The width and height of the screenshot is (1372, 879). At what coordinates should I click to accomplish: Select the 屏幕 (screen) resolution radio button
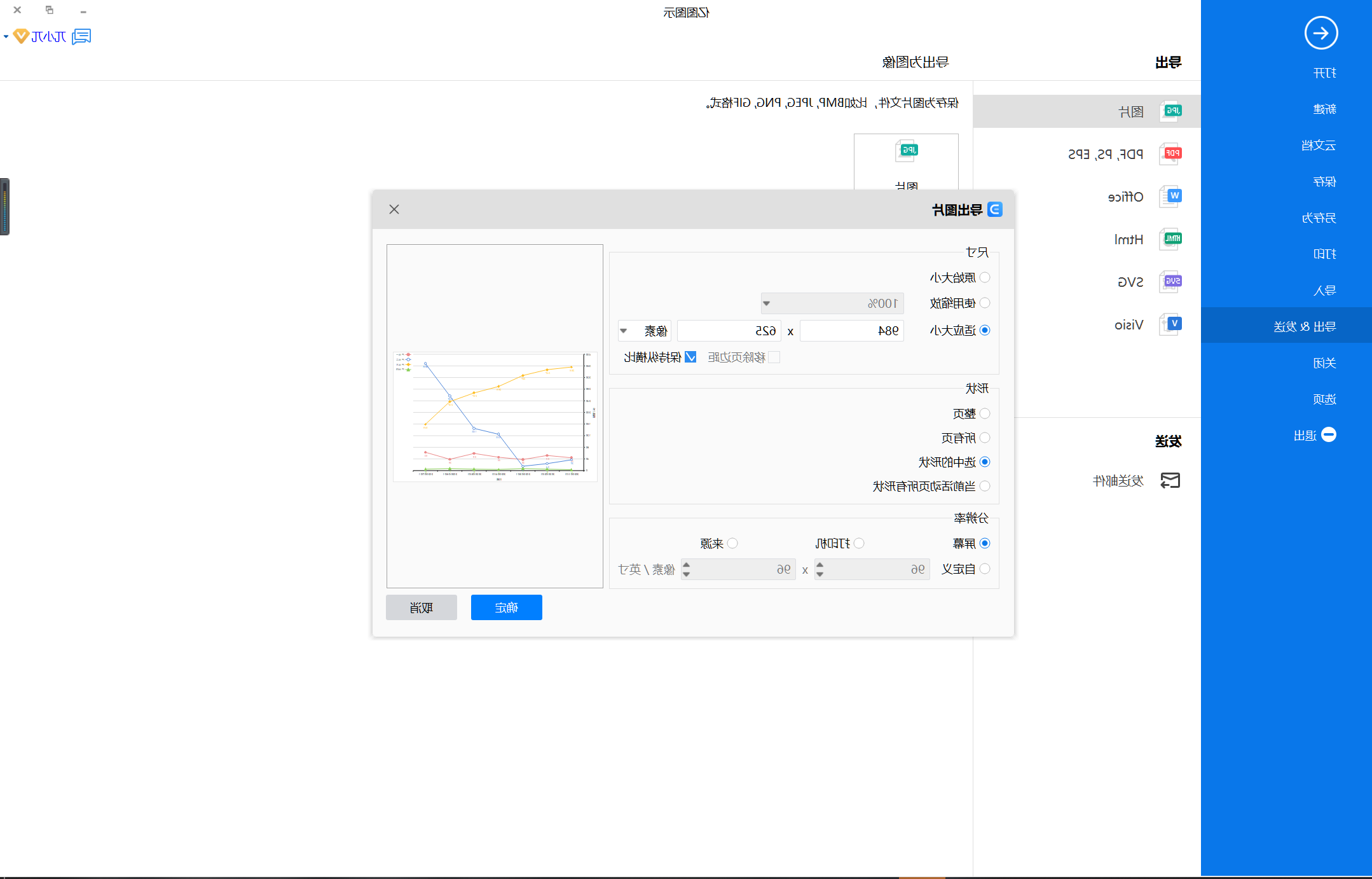(985, 543)
